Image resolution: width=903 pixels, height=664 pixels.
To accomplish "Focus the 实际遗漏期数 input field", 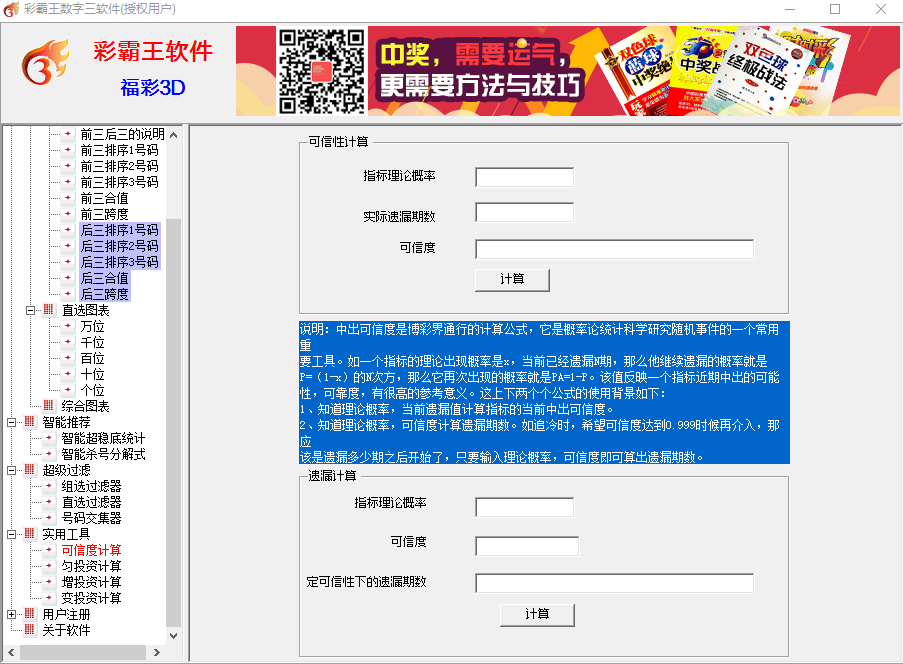I will pos(525,212).
